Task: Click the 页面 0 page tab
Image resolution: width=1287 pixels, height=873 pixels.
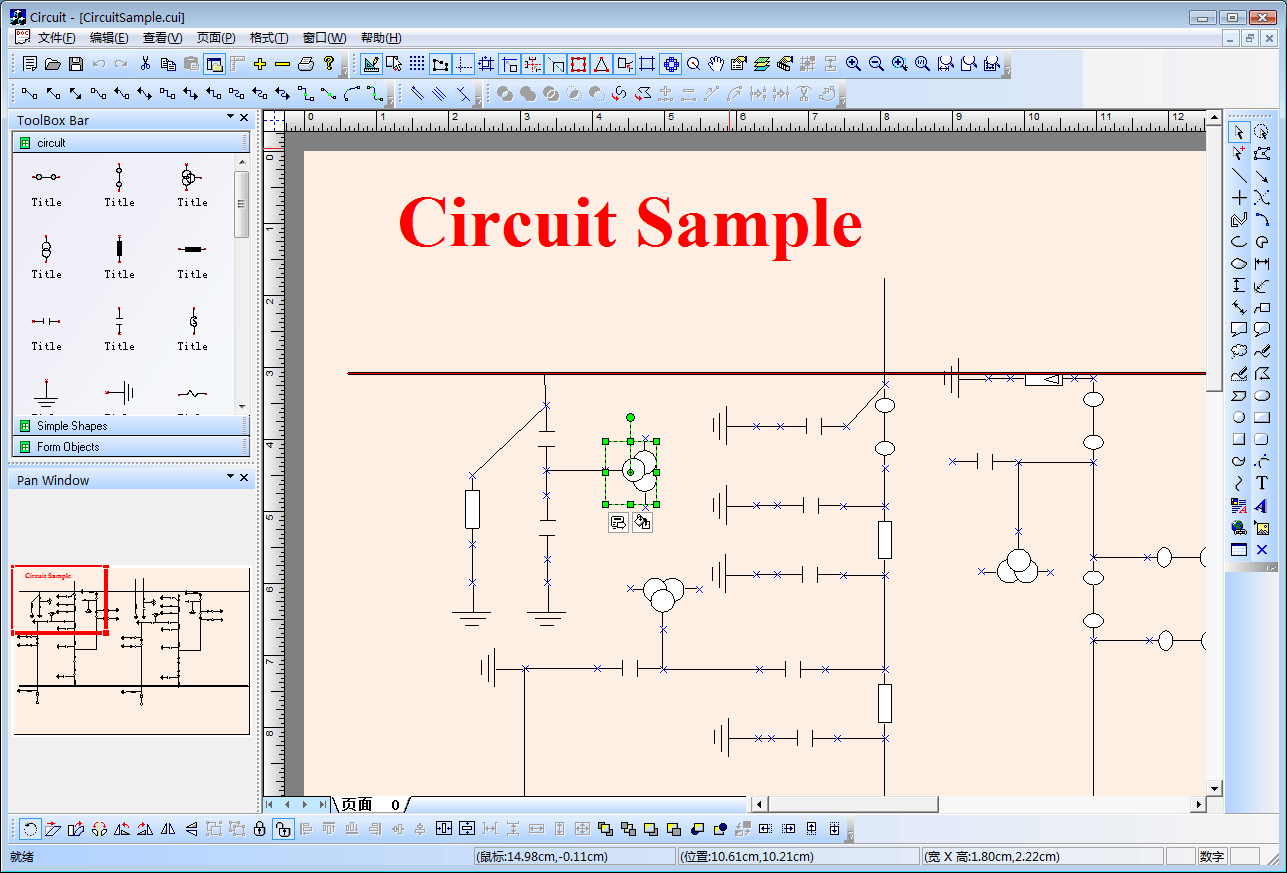Action: tap(370, 804)
